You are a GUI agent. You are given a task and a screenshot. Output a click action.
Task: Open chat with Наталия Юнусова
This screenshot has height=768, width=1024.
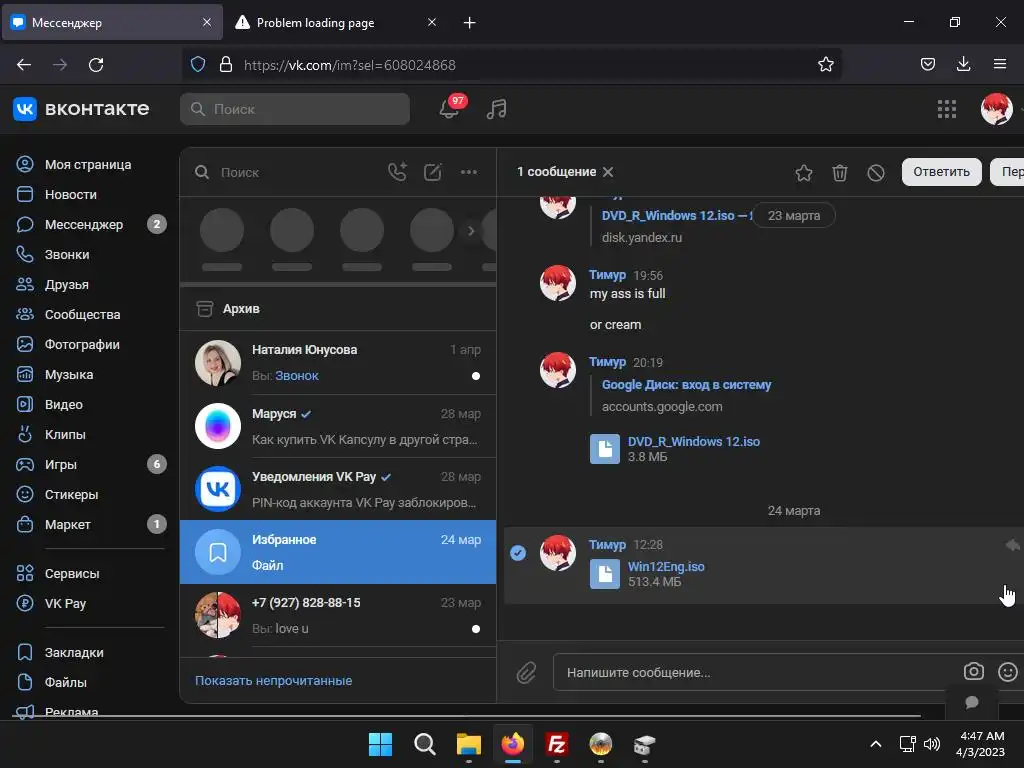pos(338,362)
